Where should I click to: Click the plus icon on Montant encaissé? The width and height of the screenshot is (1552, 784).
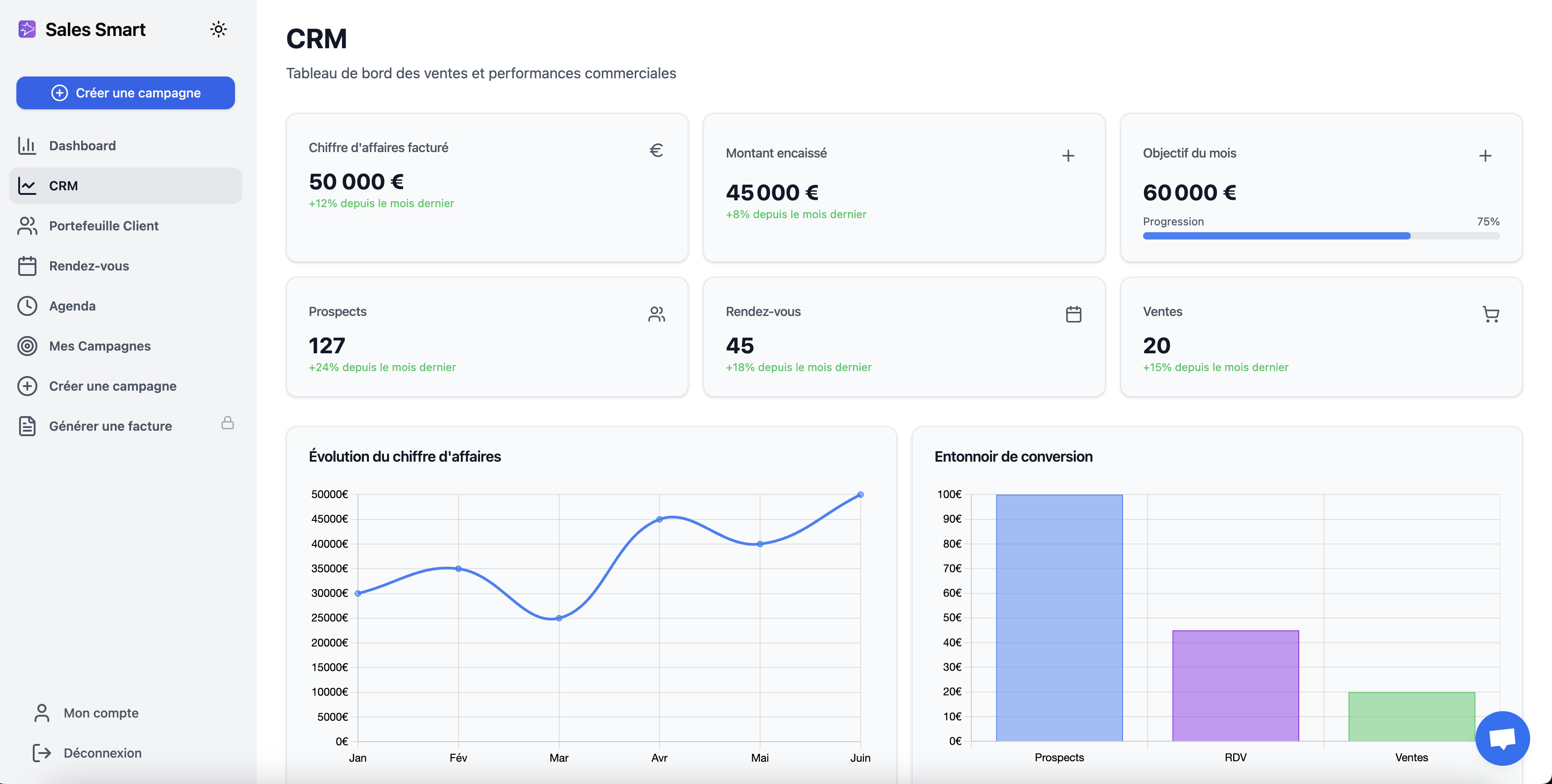click(1067, 156)
